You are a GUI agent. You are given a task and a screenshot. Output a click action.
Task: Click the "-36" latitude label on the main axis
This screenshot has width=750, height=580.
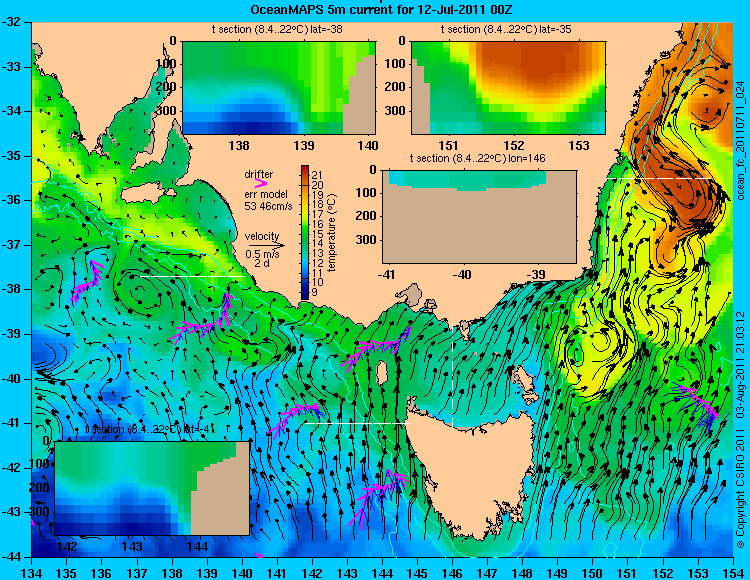11,200
